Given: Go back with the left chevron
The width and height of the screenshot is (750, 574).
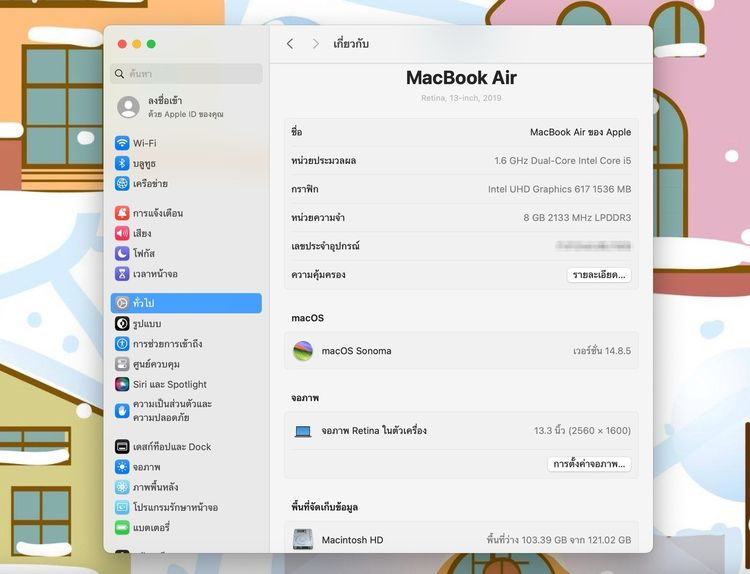Looking at the screenshot, I should 290,44.
